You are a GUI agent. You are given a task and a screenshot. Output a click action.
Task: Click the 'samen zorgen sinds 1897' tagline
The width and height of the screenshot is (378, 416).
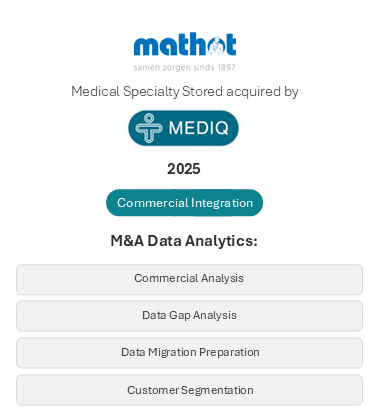185,67
